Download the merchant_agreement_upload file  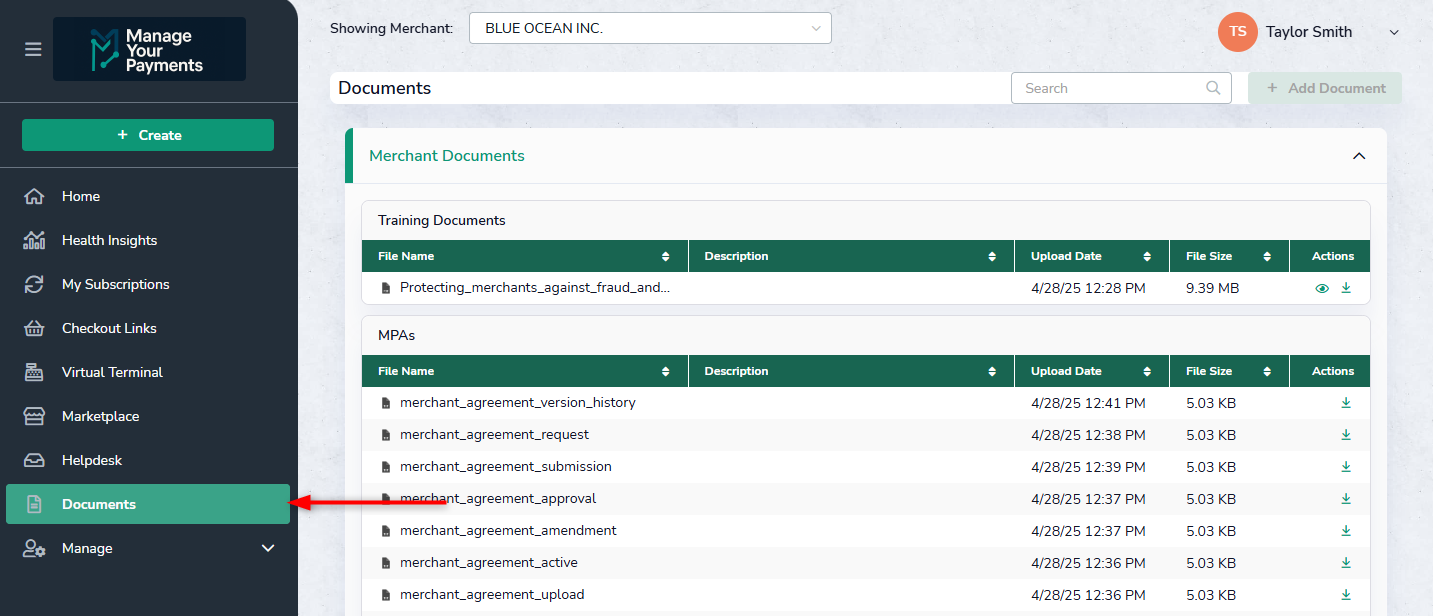point(1346,595)
